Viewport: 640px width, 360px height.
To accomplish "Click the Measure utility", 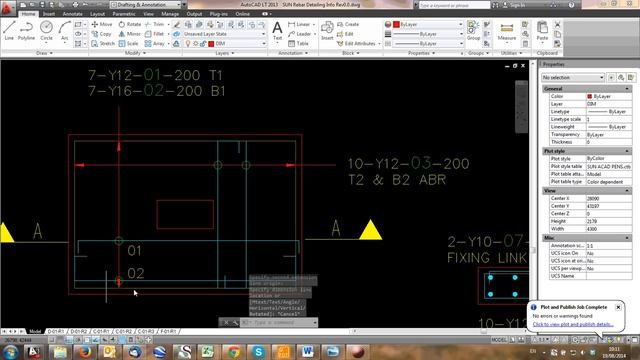I will (x=507, y=31).
